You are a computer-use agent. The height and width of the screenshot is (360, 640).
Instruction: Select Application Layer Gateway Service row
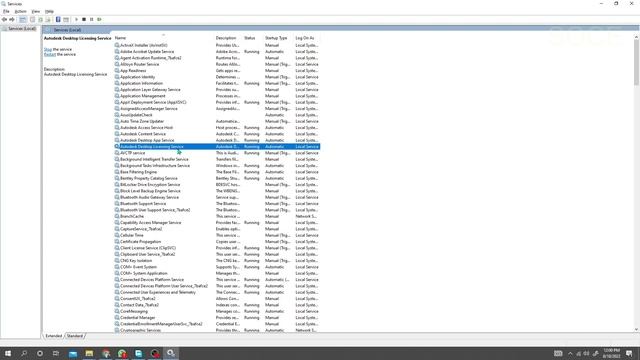[217, 90]
